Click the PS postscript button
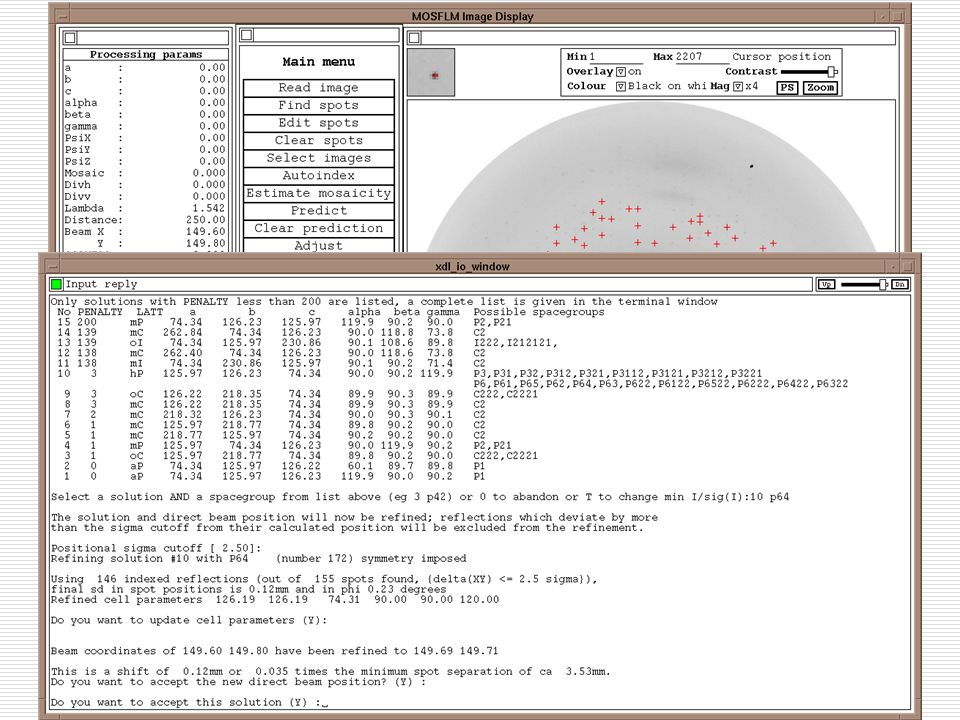 click(787, 88)
